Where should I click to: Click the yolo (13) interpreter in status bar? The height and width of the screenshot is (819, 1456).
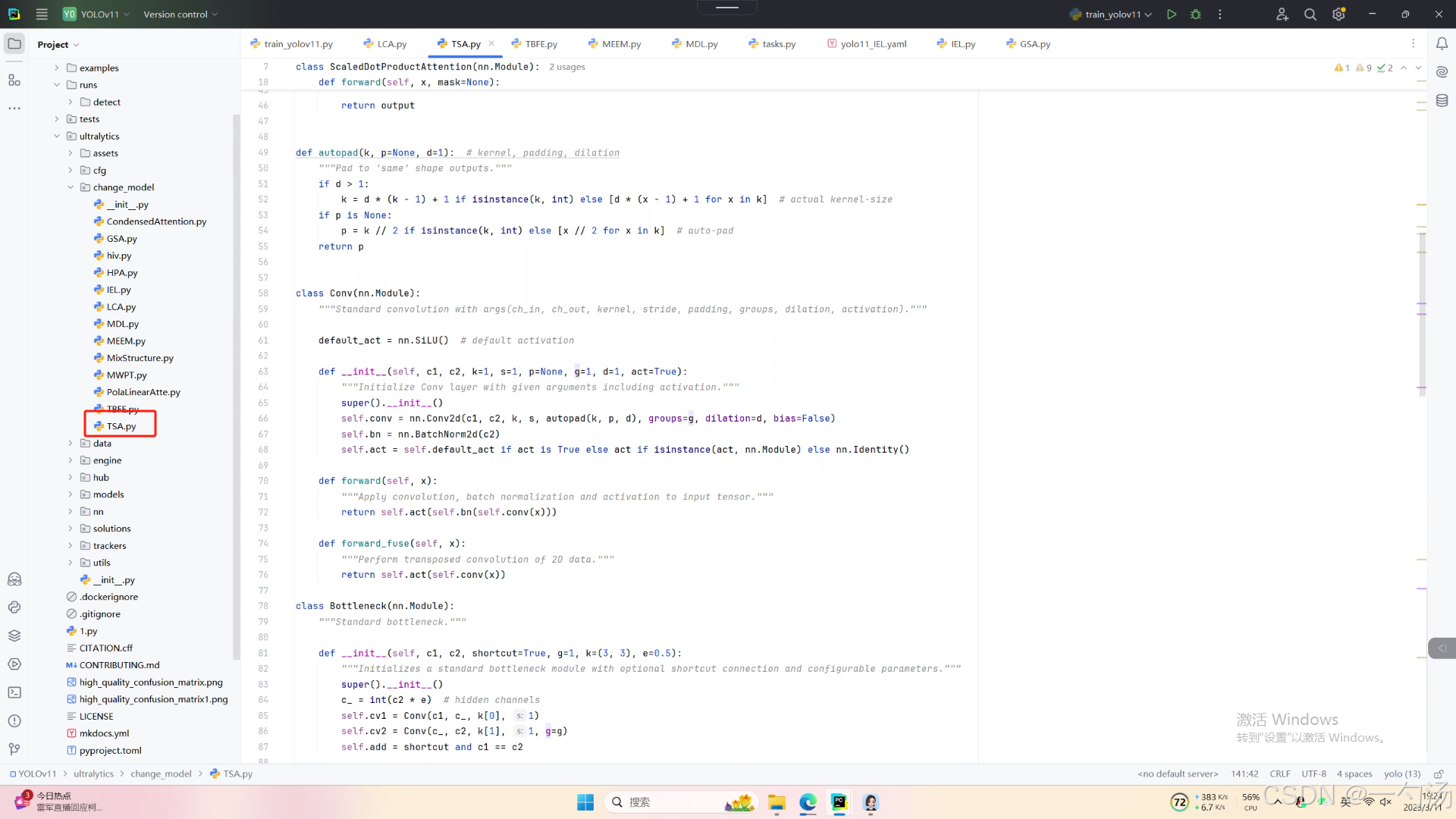click(x=1401, y=774)
